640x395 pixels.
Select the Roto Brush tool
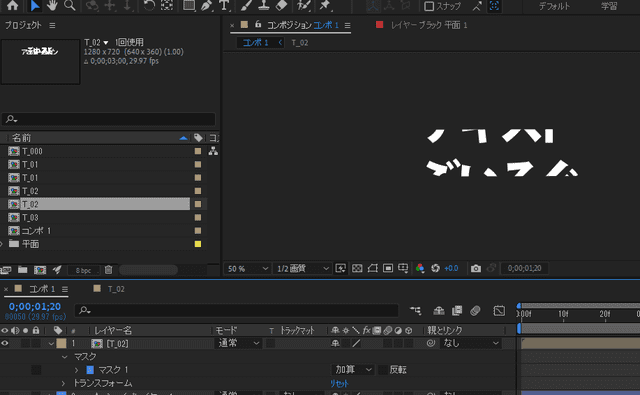[x=304, y=5]
